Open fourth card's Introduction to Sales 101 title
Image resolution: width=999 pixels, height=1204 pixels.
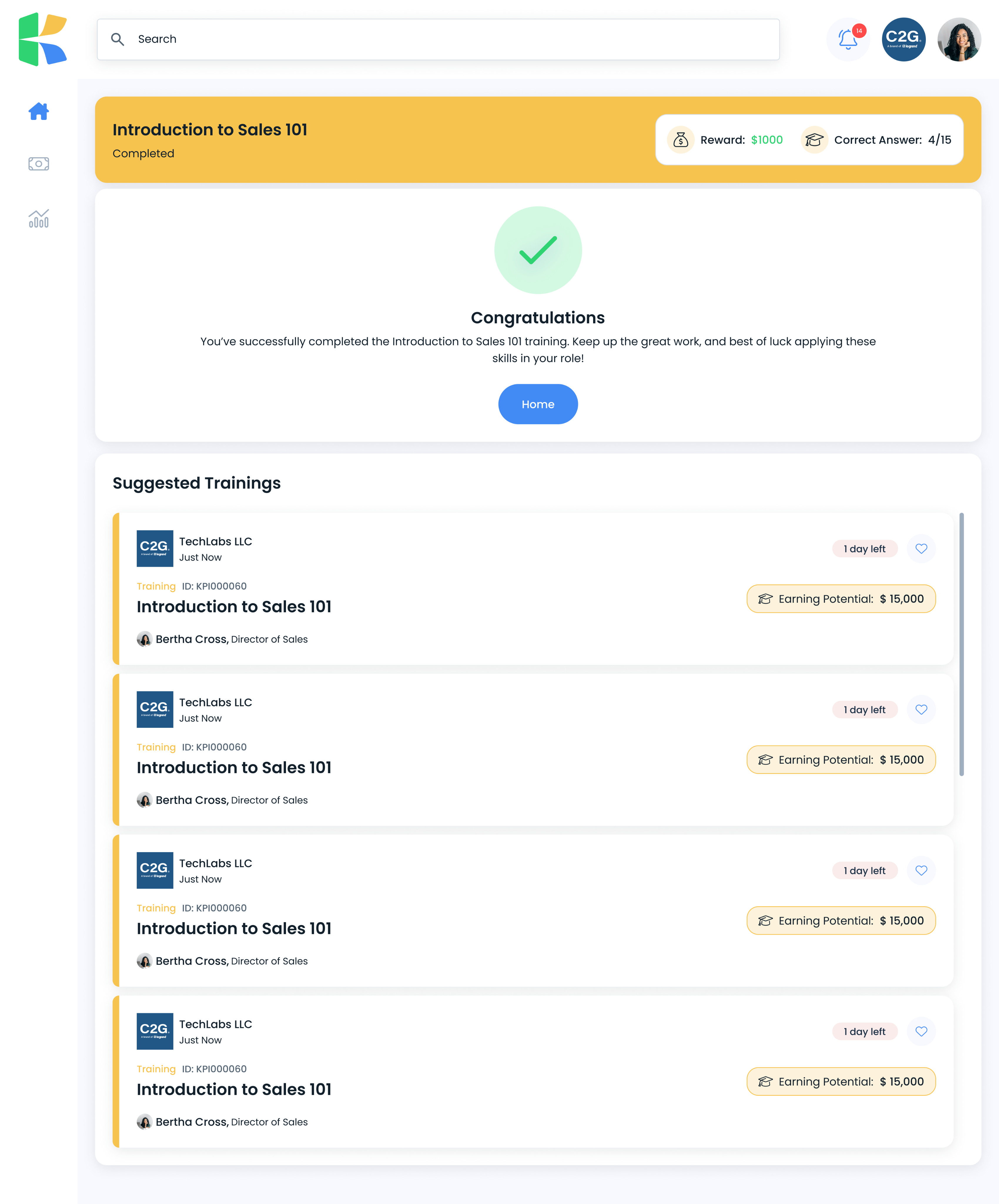coord(234,1089)
